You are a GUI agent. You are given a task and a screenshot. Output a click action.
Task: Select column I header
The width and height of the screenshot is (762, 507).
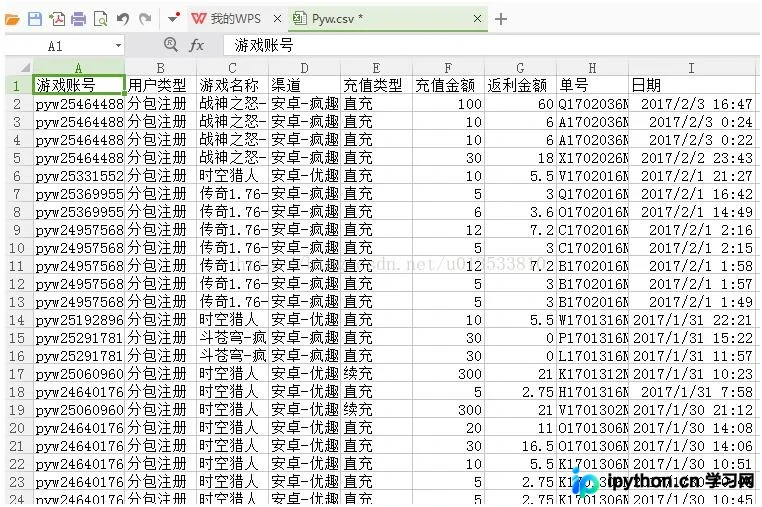(692, 68)
